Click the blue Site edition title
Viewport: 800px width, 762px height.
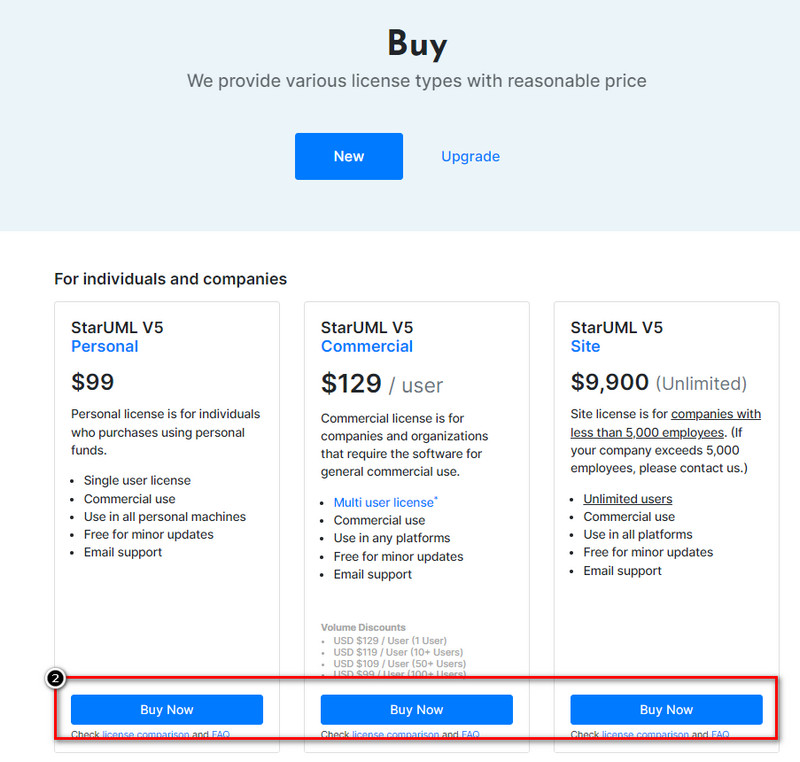pyautogui.click(x=585, y=346)
